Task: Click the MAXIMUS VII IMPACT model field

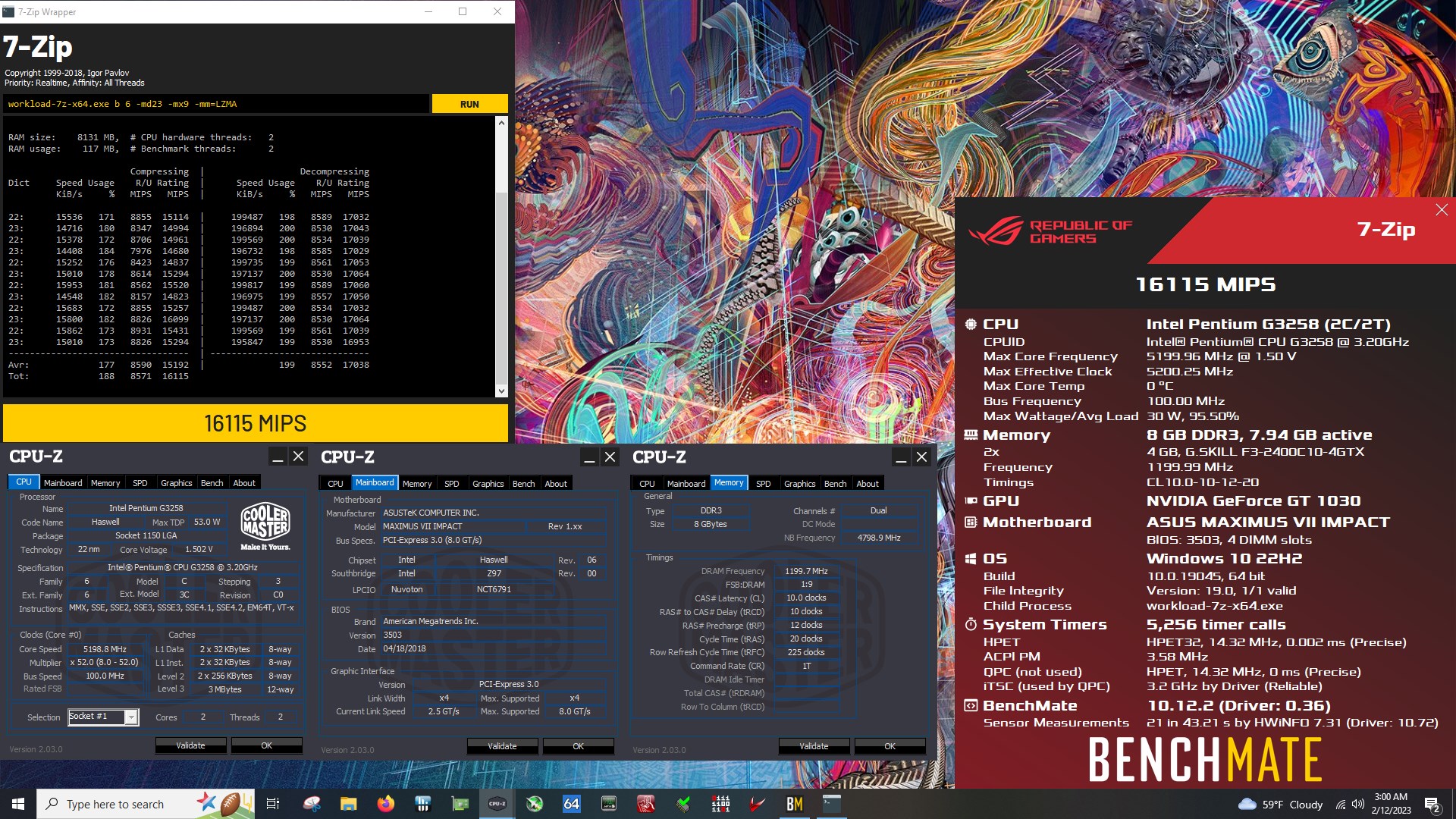Action: pyautogui.click(x=452, y=526)
